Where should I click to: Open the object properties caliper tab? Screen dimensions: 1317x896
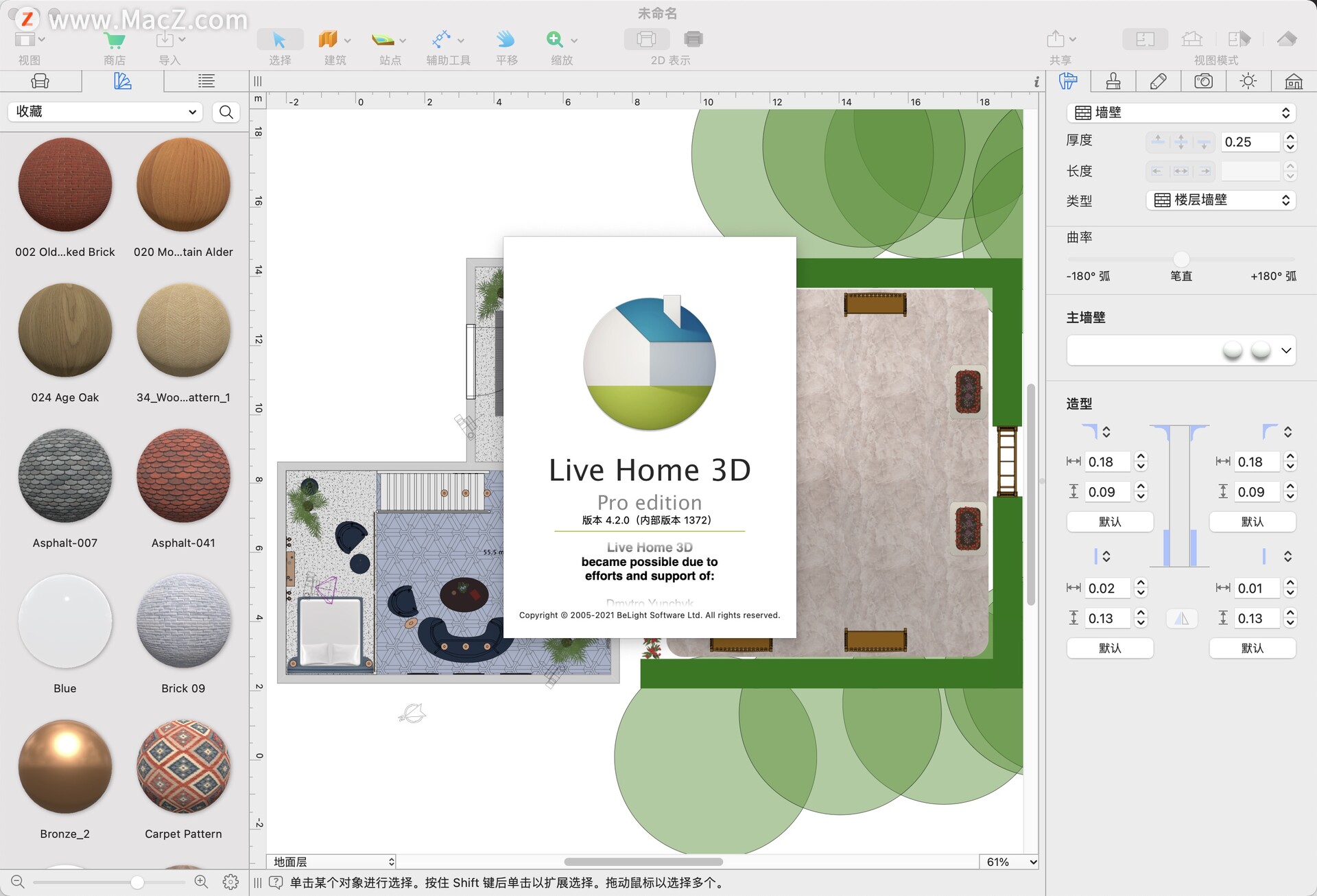[x=1068, y=81]
